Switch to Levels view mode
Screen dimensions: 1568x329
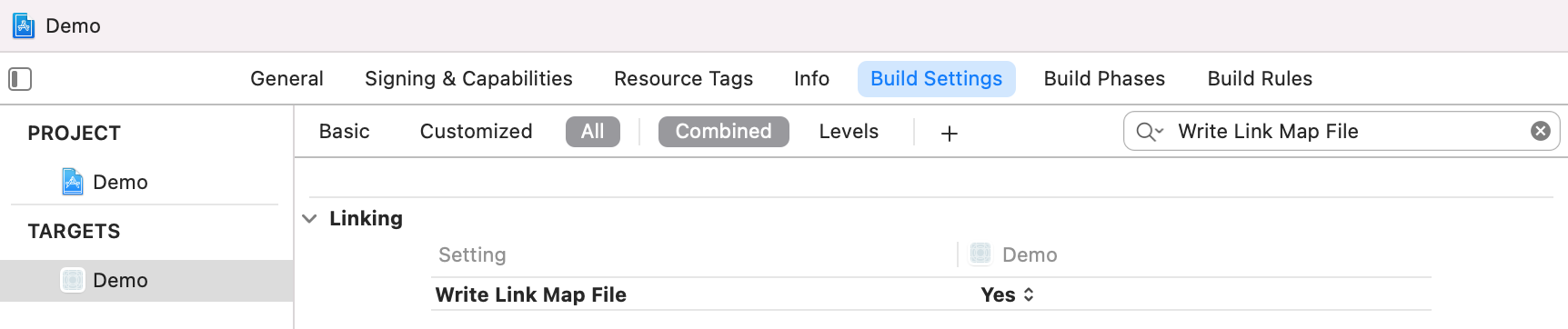(849, 132)
